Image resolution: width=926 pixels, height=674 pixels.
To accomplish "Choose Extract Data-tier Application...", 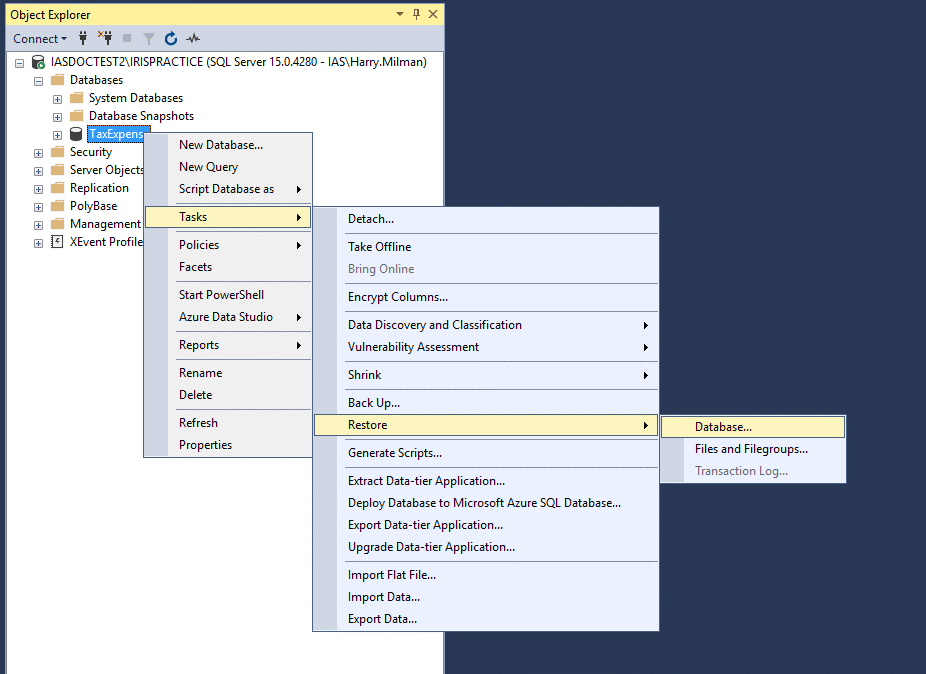I will [486, 481].
